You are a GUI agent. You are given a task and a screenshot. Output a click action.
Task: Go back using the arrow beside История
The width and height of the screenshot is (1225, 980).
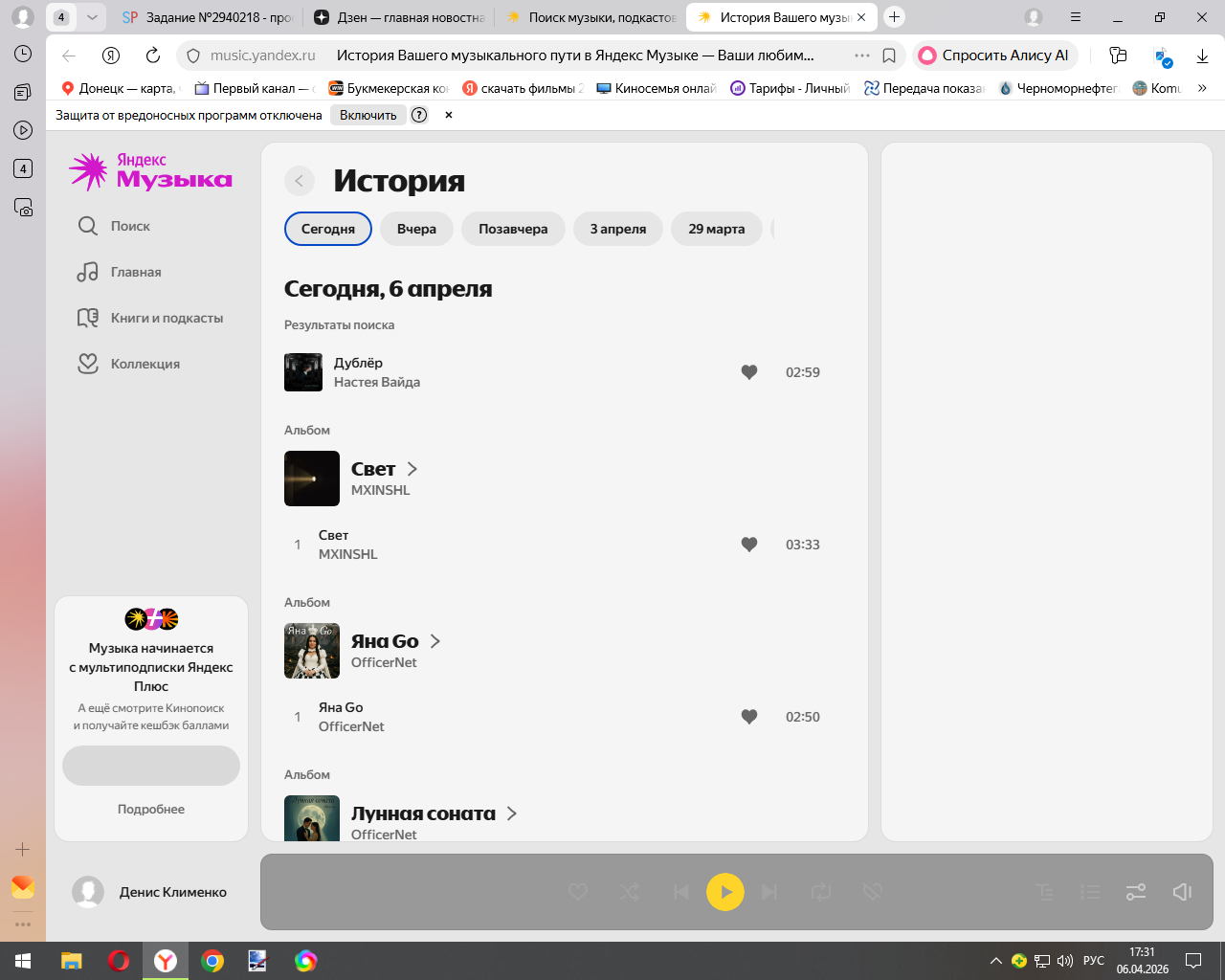(300, 181)
